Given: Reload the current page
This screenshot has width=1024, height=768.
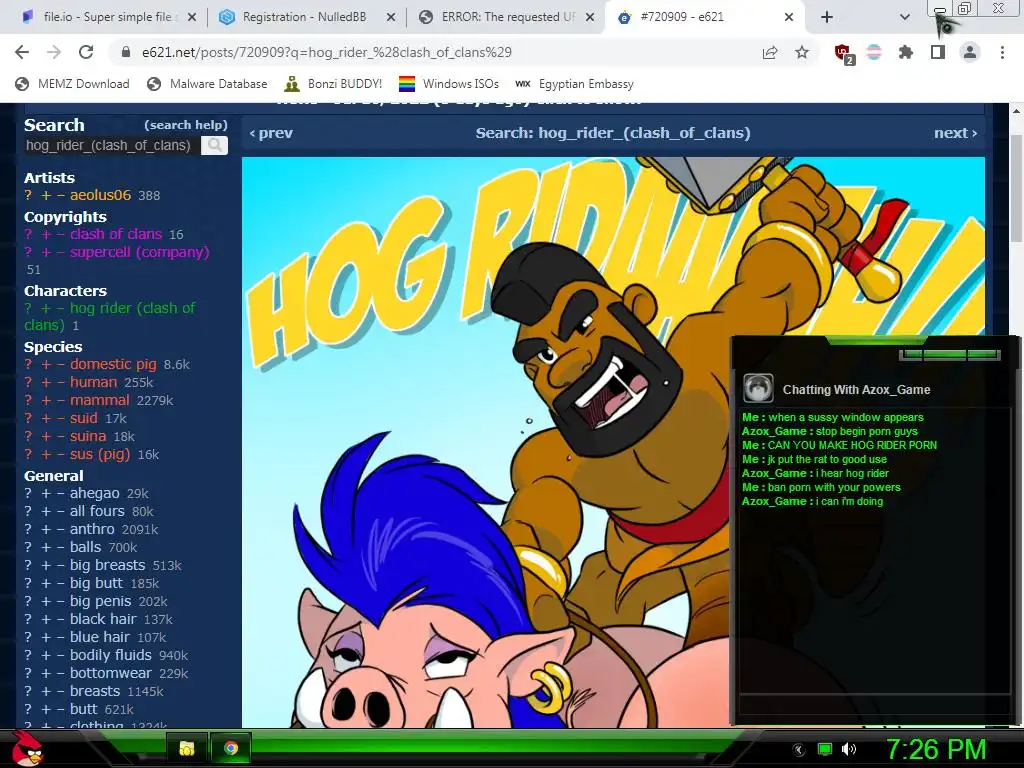Looking at the screenshot, I should pos(86,52).
